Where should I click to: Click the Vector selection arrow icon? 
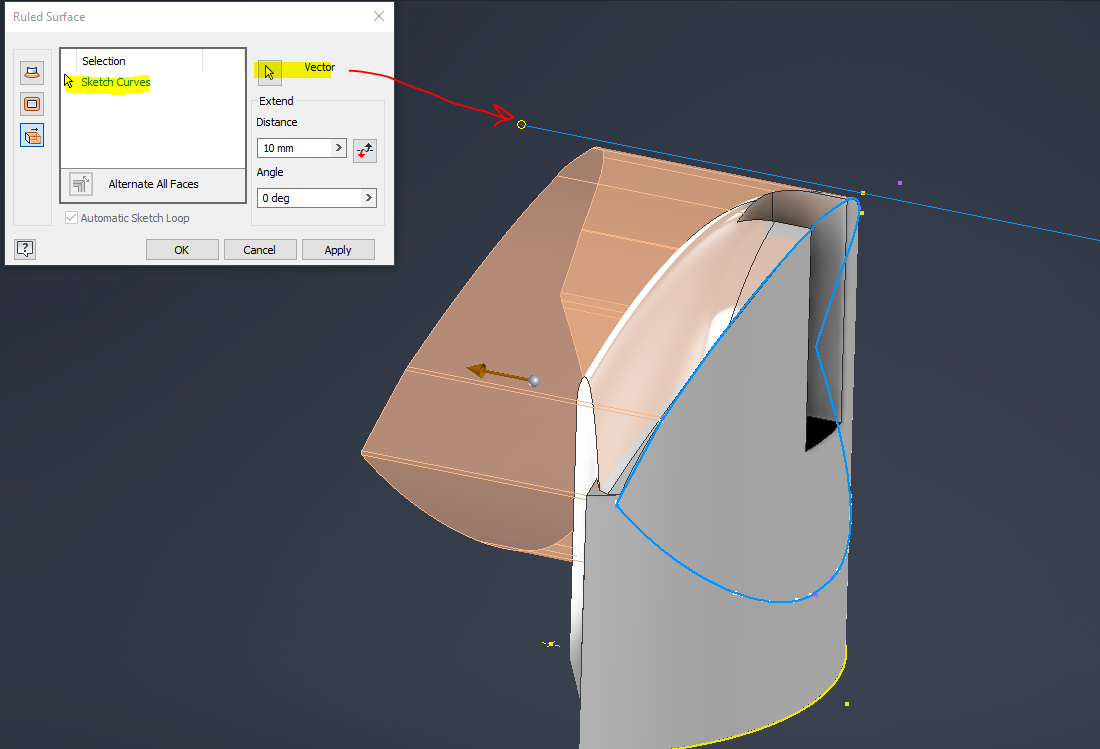[x=268, y=72]
